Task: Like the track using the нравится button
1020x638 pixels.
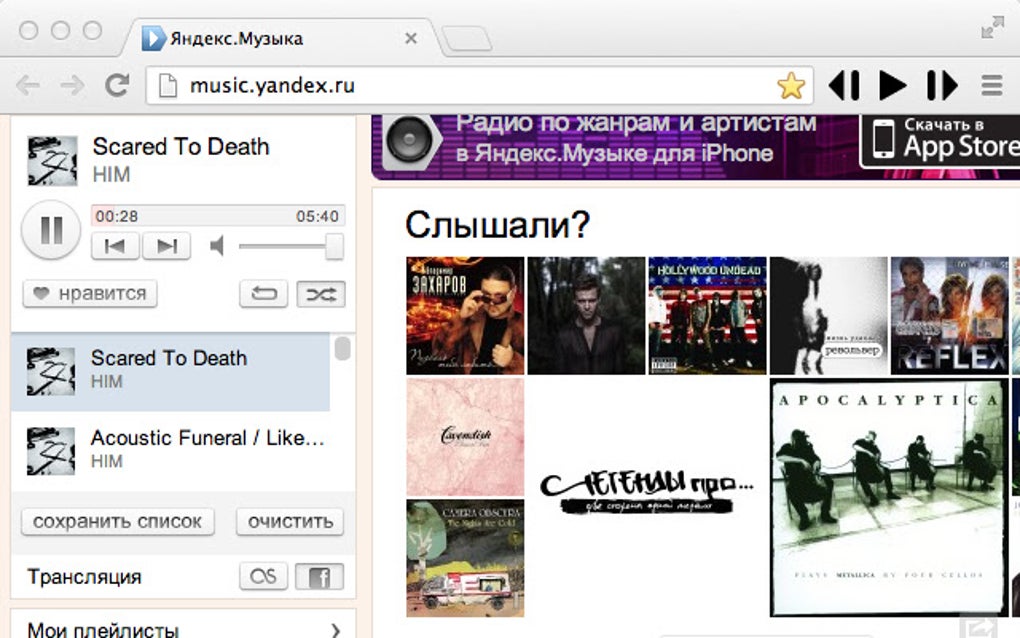Action: (x=89, y=294)
